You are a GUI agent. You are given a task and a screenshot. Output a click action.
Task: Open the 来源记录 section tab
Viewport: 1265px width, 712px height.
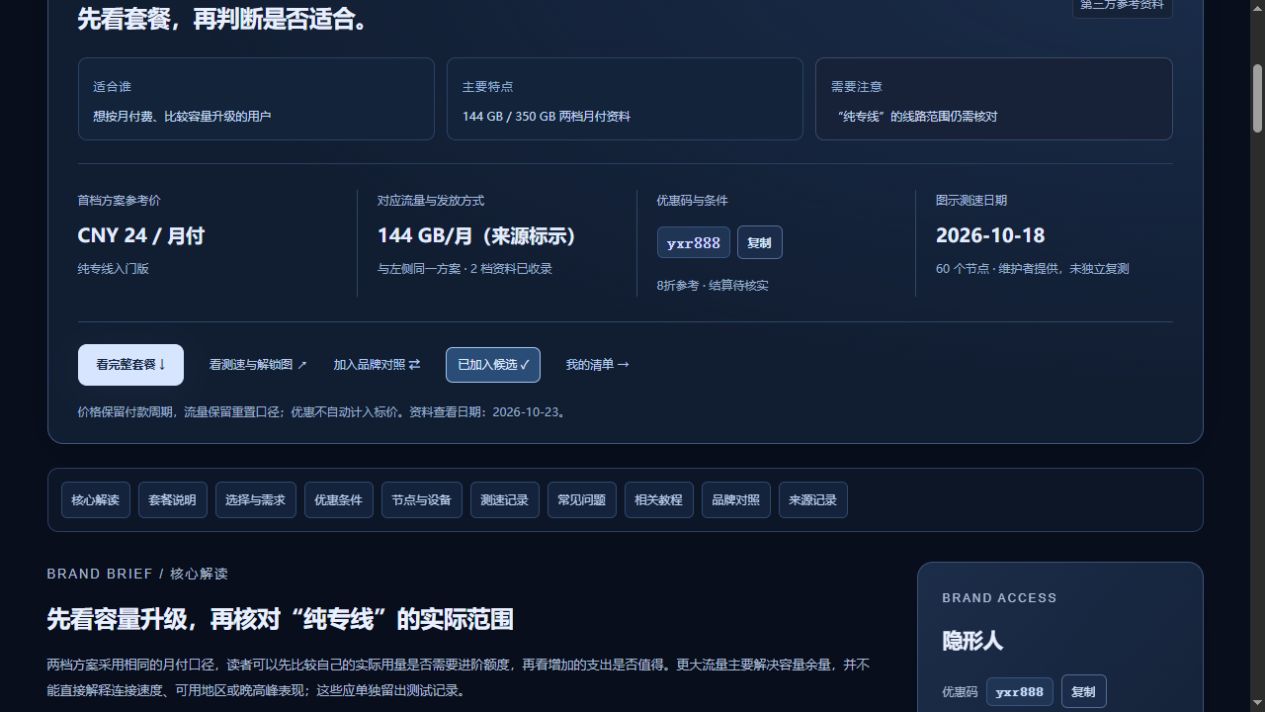point(813,500)
